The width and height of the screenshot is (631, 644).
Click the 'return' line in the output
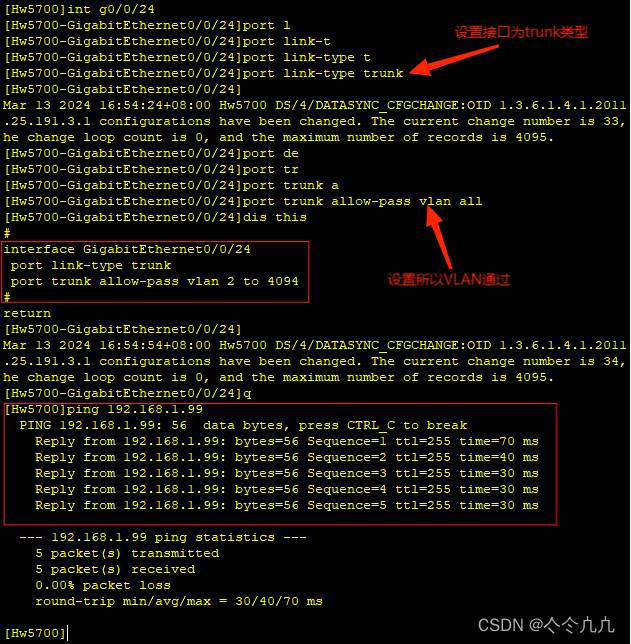pyautogui.click(x=27, y=313)
